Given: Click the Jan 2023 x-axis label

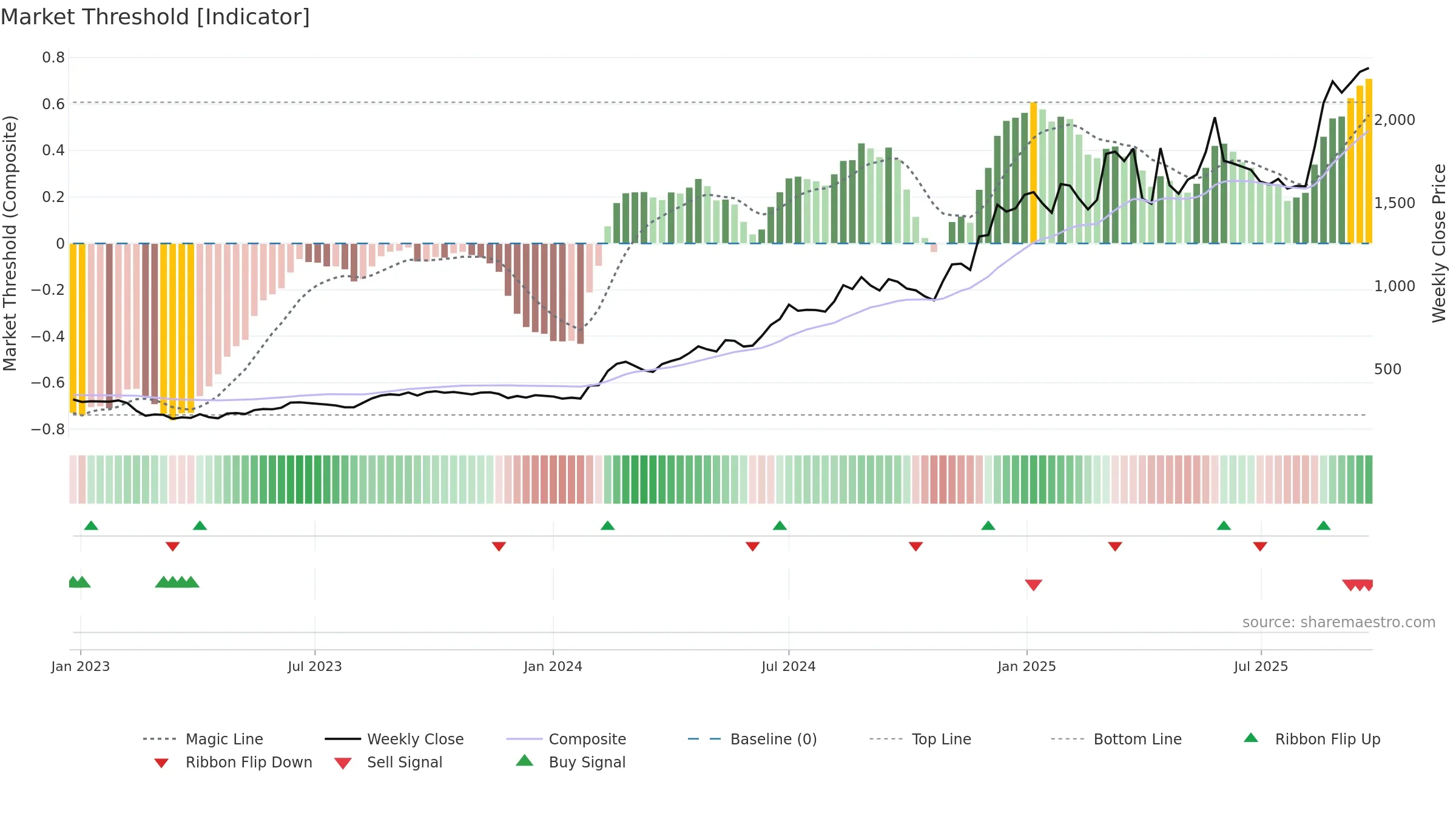Looking at the screenshot, I should coord(81,667).
